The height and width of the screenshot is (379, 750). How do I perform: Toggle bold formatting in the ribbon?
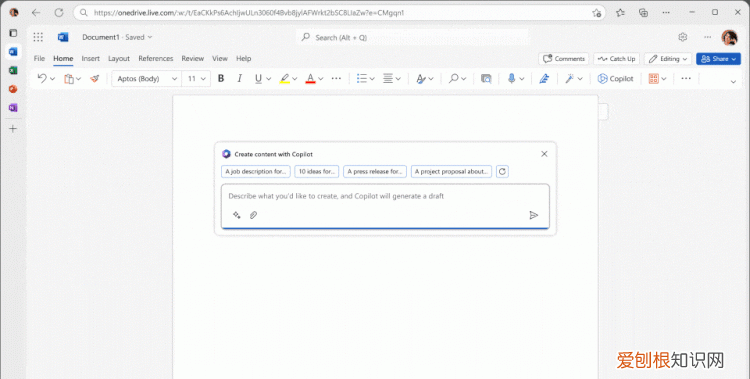point(221,78)
